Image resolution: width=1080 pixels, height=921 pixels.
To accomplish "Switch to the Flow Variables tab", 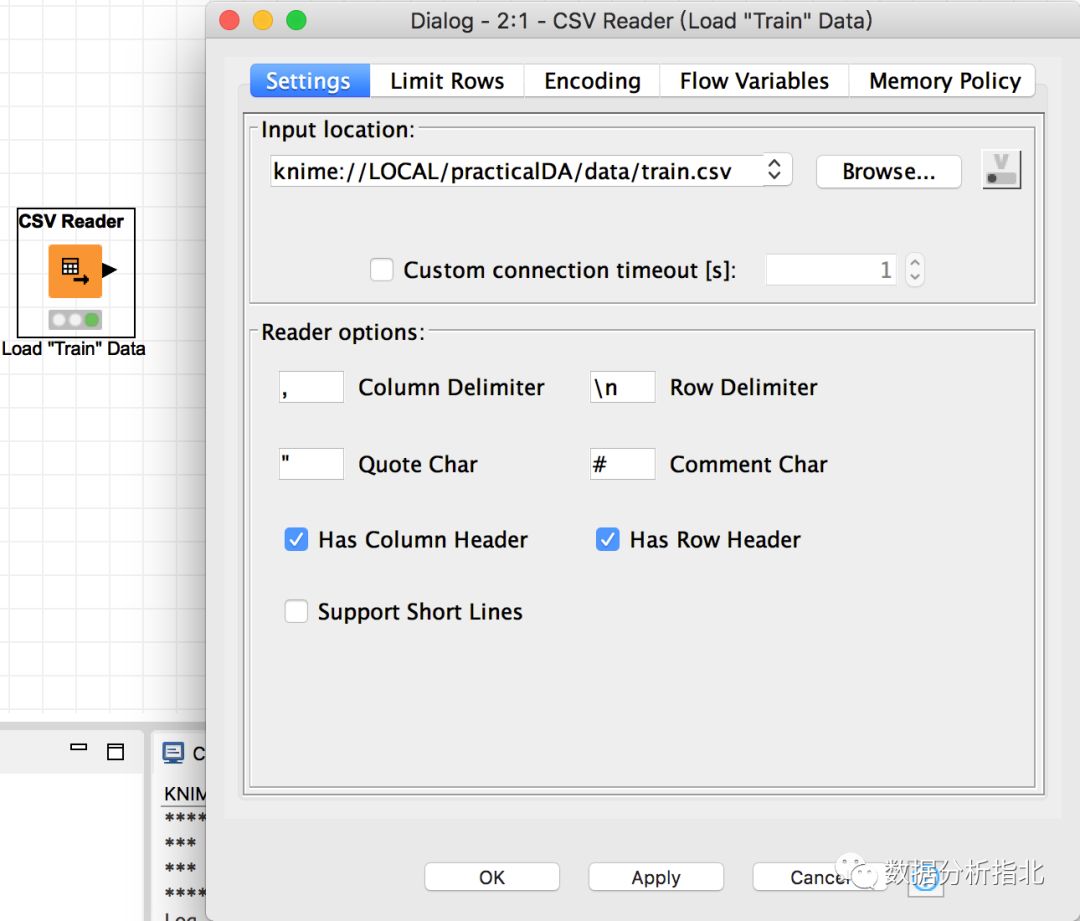I will [x=754, y=81].
